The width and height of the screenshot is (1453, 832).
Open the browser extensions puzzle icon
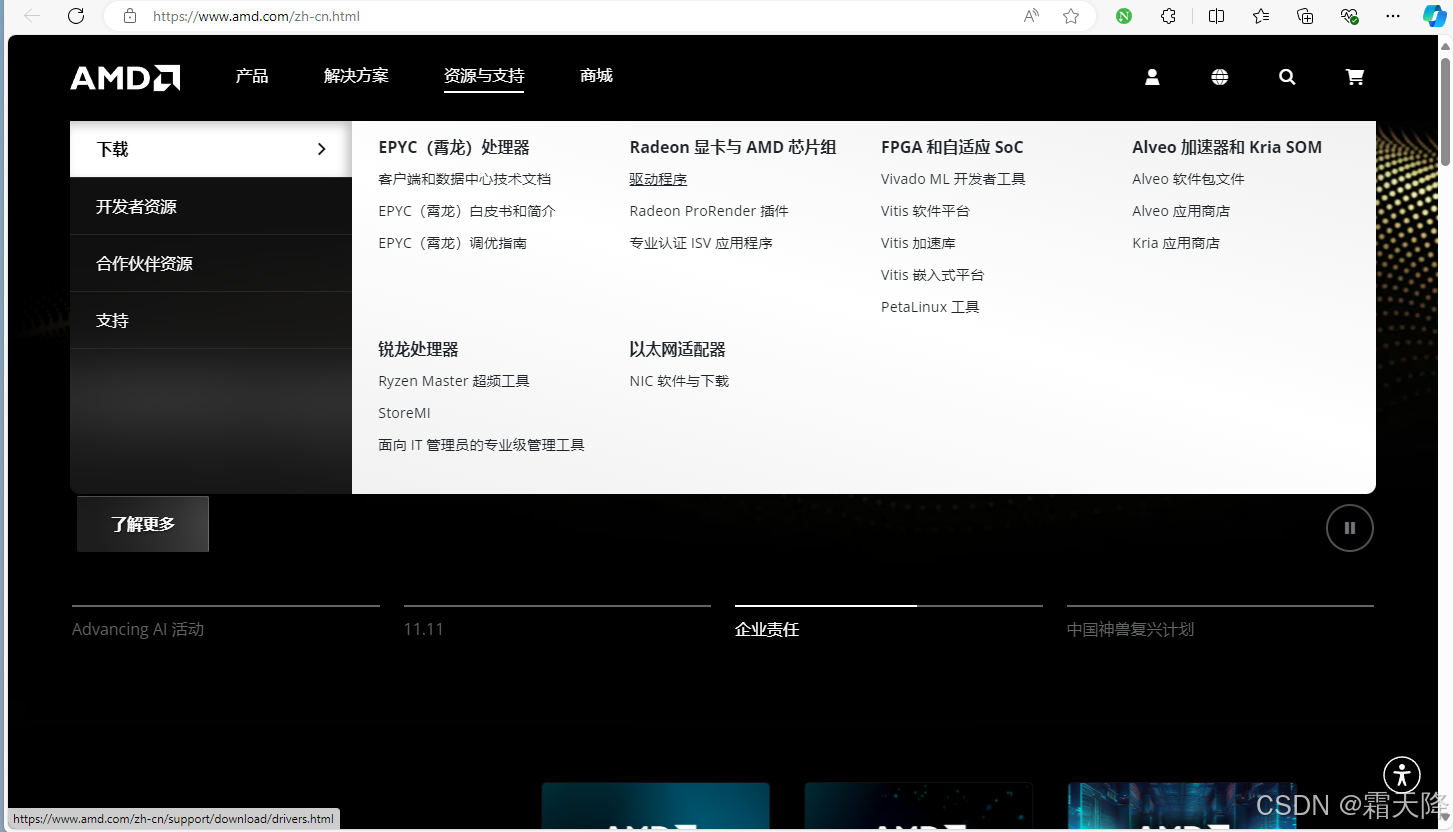pyautogui.click(x=1168, y=16)
